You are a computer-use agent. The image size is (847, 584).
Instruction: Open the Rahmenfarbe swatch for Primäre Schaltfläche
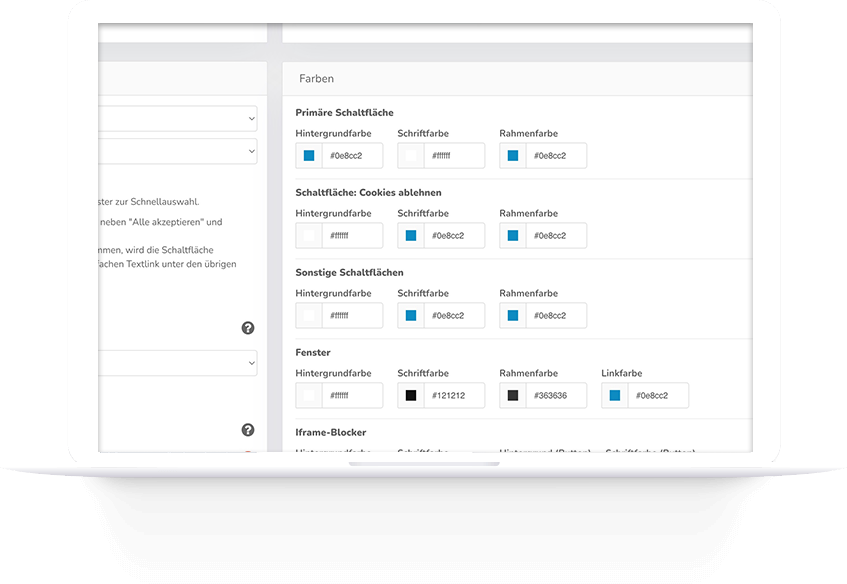512,155
